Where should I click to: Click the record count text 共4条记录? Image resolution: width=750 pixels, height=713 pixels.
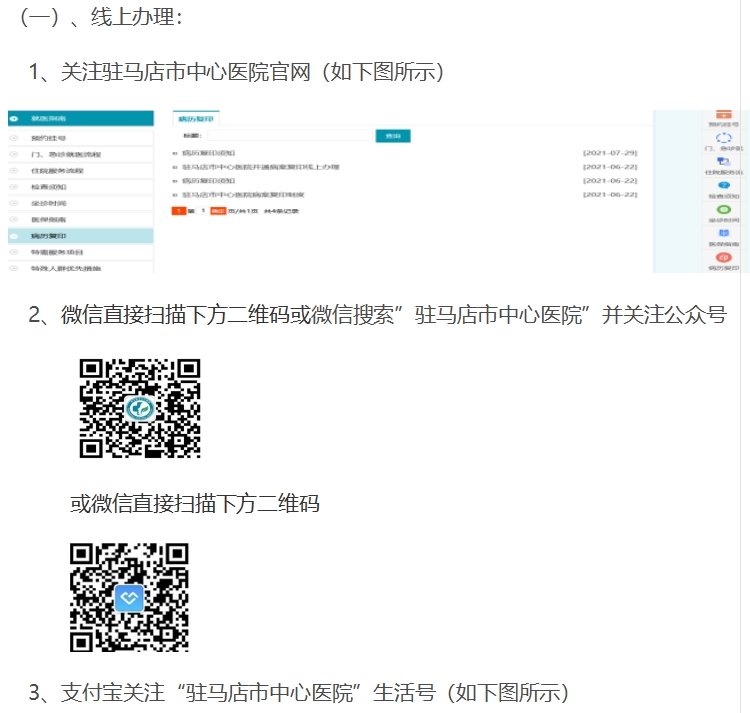coord(281,211)
